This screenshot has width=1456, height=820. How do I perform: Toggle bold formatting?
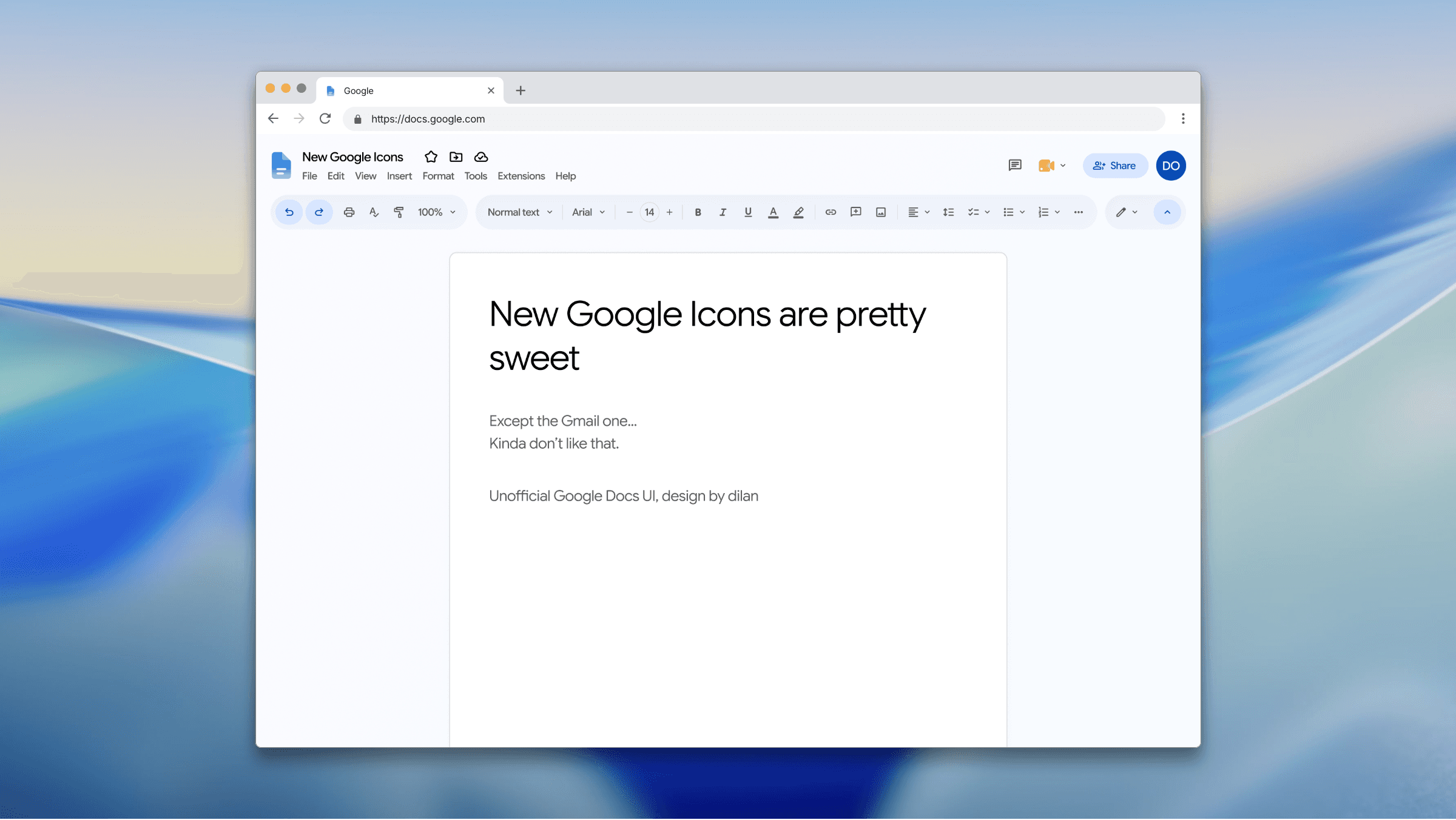(698, 212)
